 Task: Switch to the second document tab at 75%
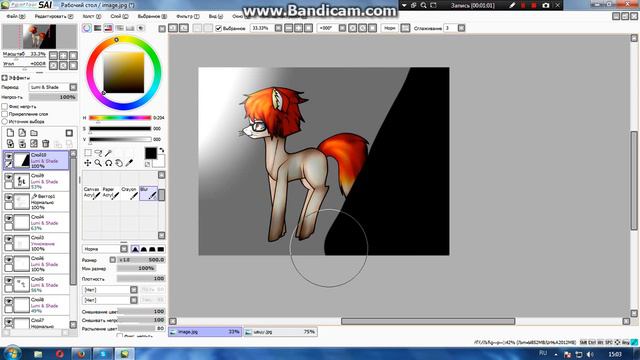pos(280,332)
